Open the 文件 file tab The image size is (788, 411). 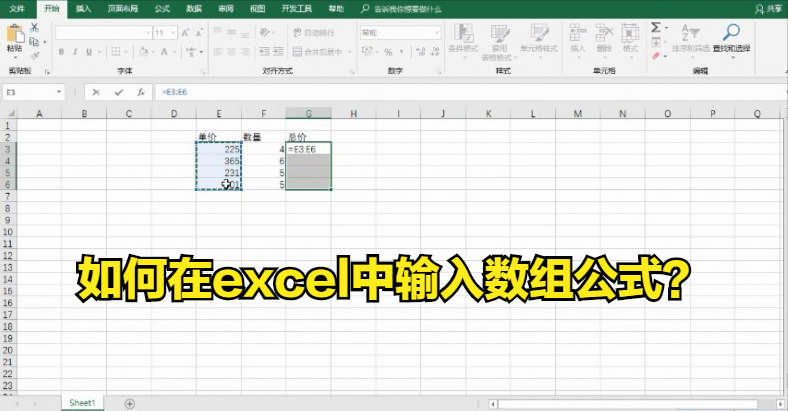click(x=17, y=9)
